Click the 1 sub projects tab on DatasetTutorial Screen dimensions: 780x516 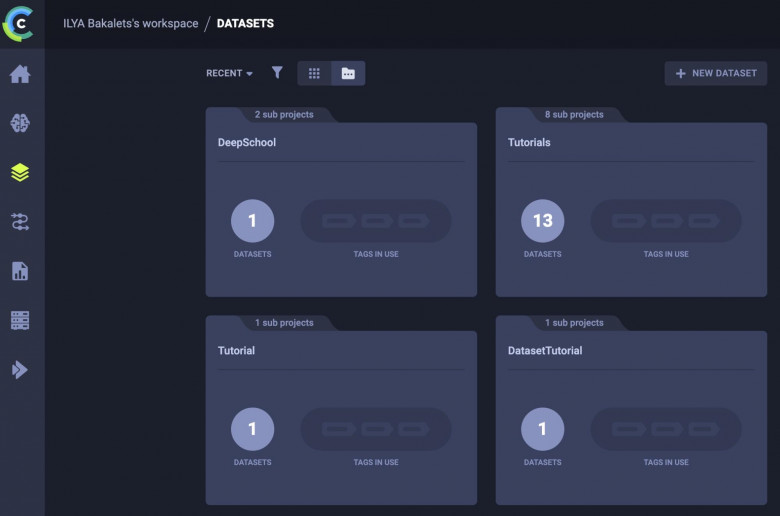[x=574, y=322]
